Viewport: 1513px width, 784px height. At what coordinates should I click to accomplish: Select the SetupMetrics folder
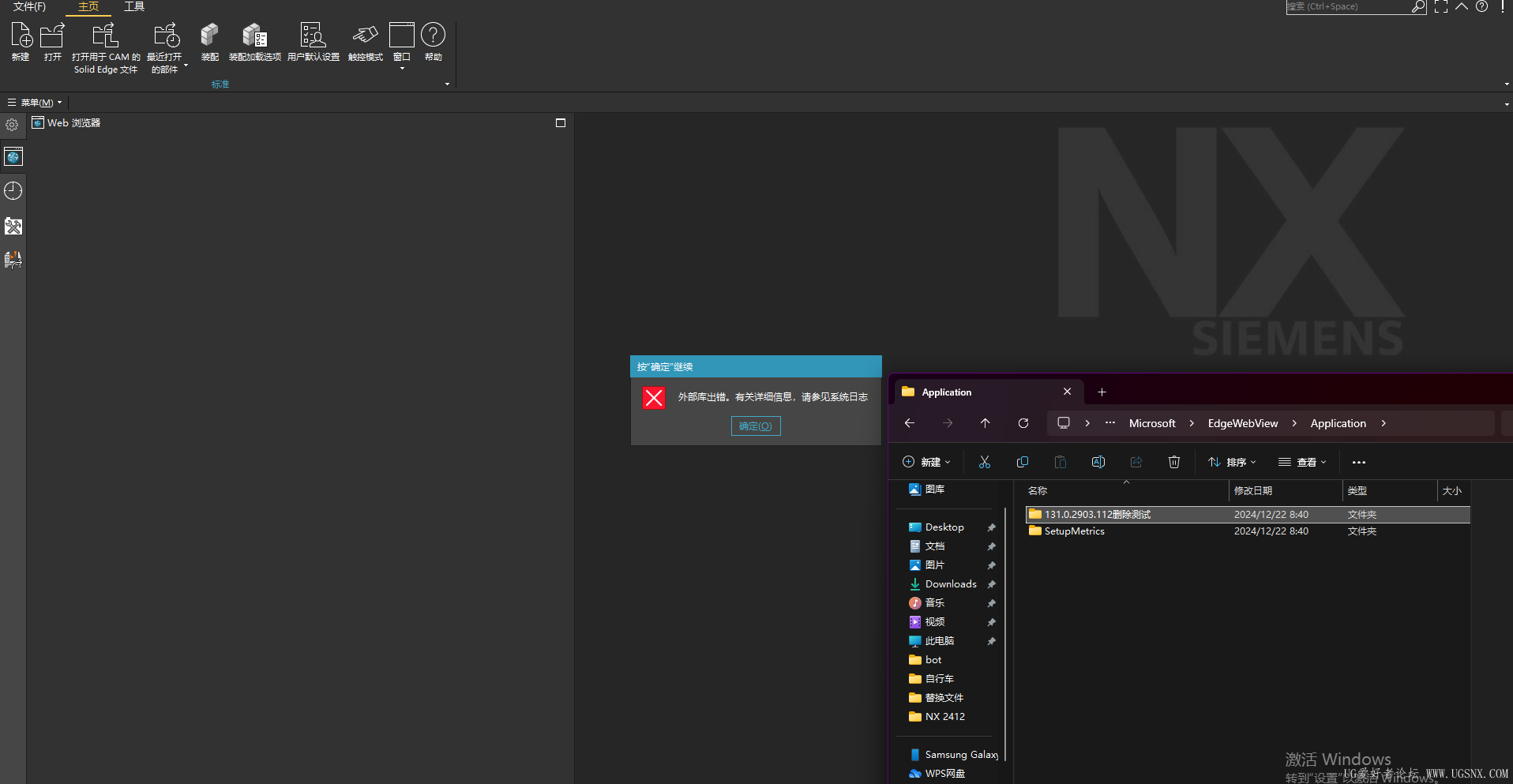coord(1248,531)
